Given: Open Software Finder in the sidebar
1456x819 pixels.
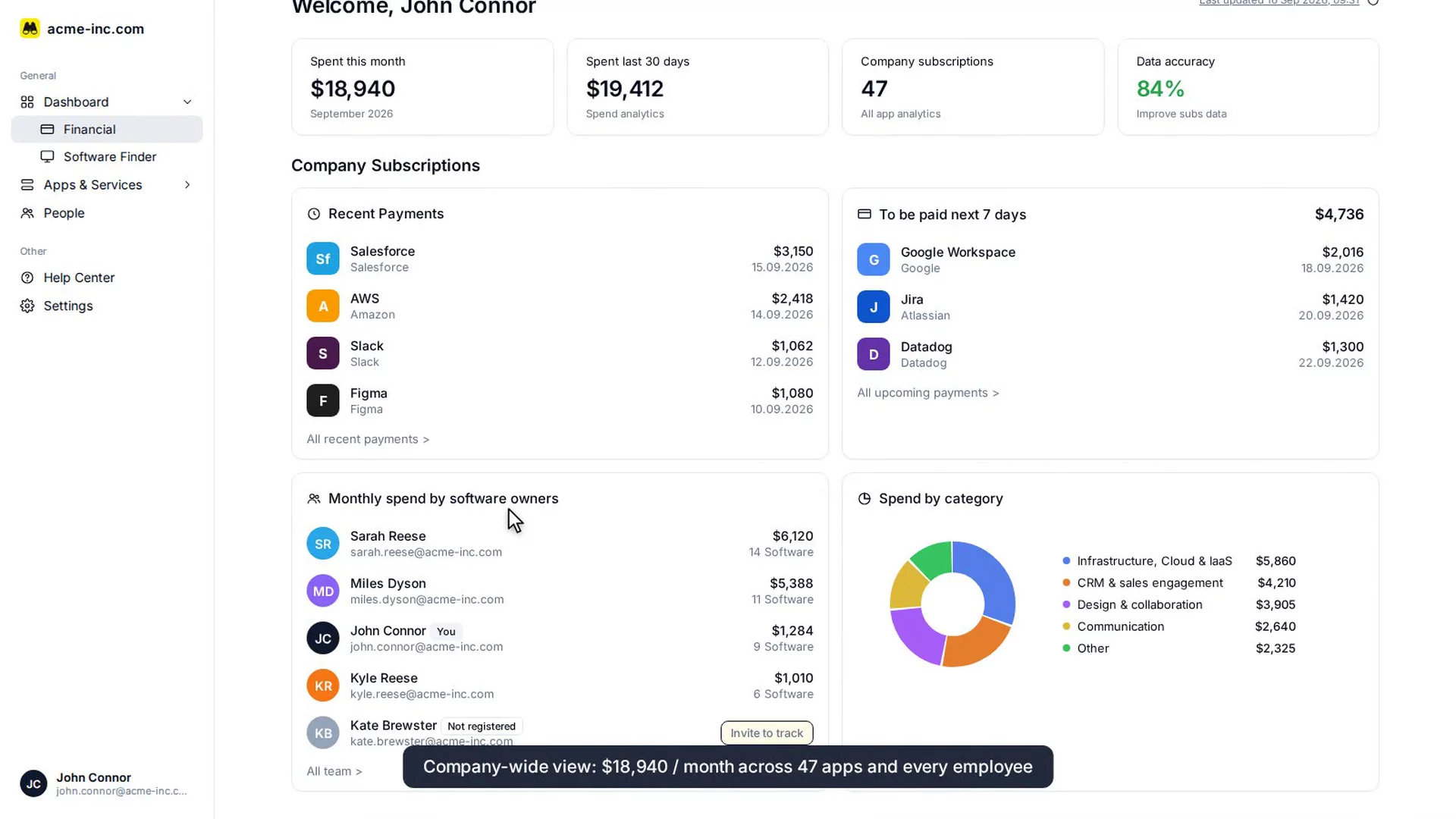Looking at the screenshot, I should [x=107, y=156].
